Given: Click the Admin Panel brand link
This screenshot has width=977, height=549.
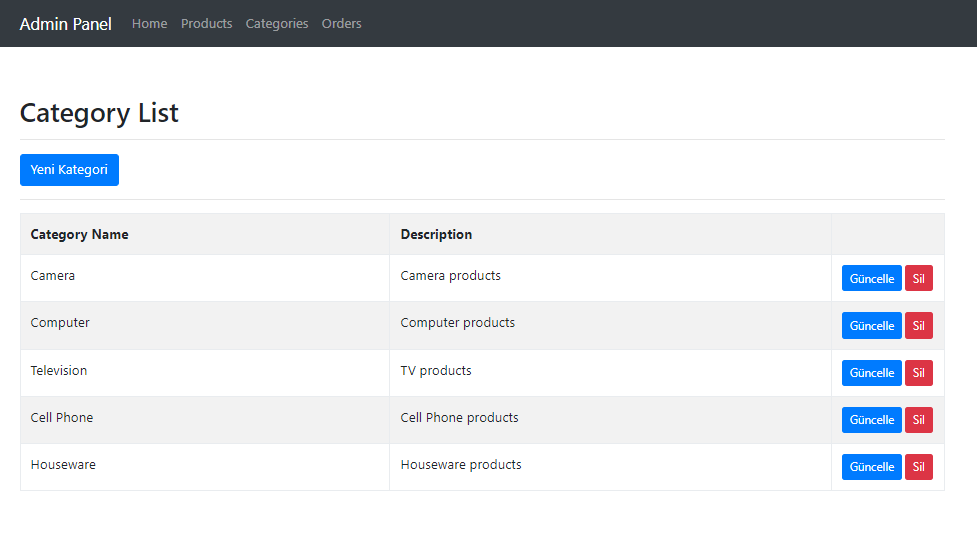Looking at the screenshot, I should (x=66, y=23).
